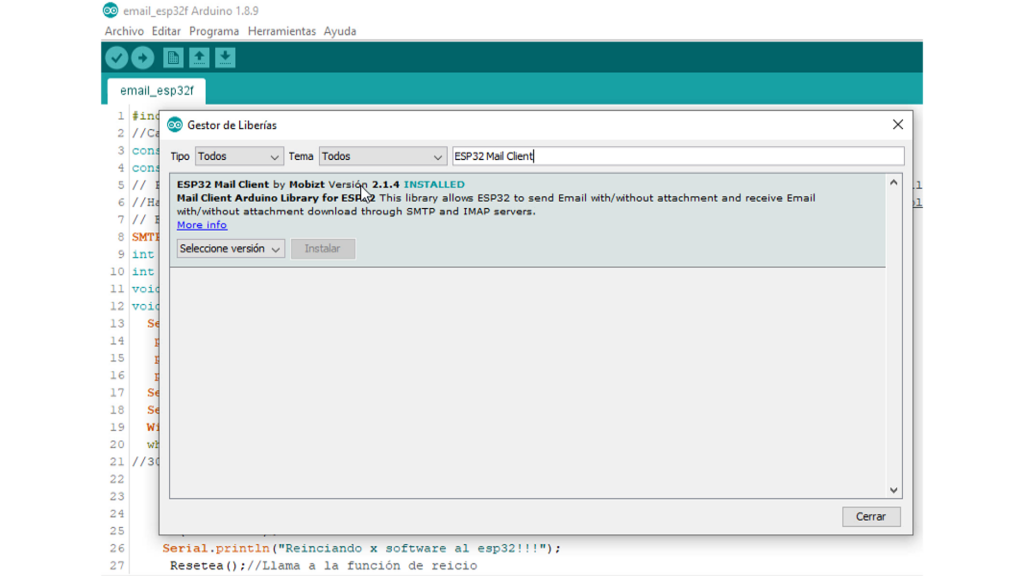Follow the More info link
This screenshot has height=576, width=1024.
pyautogui.click(x=202, y=225)
